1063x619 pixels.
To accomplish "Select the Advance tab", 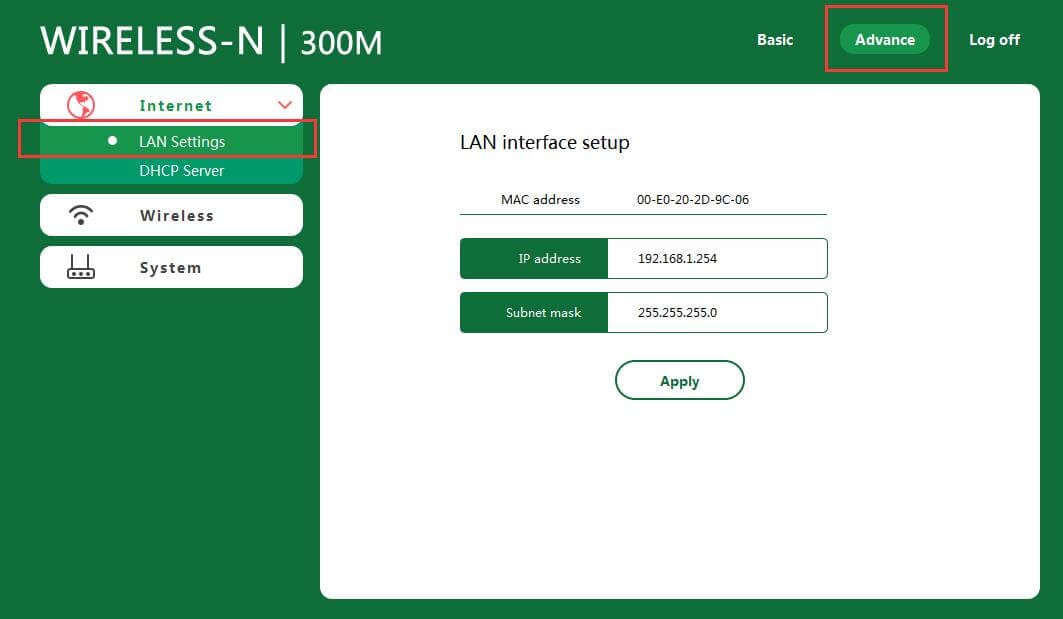I will pyautogui.click(x=884, y=40).
